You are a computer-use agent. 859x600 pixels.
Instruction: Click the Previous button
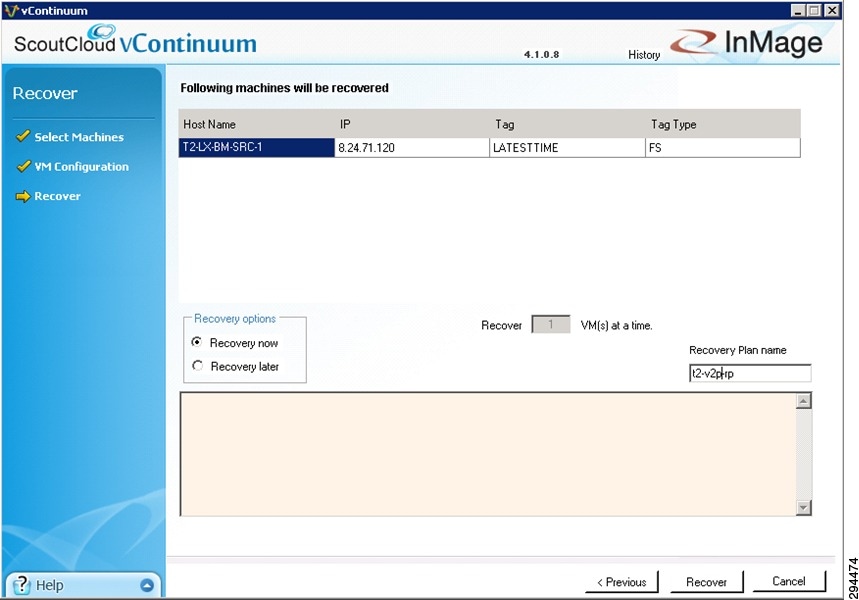[x=622, y=582]
